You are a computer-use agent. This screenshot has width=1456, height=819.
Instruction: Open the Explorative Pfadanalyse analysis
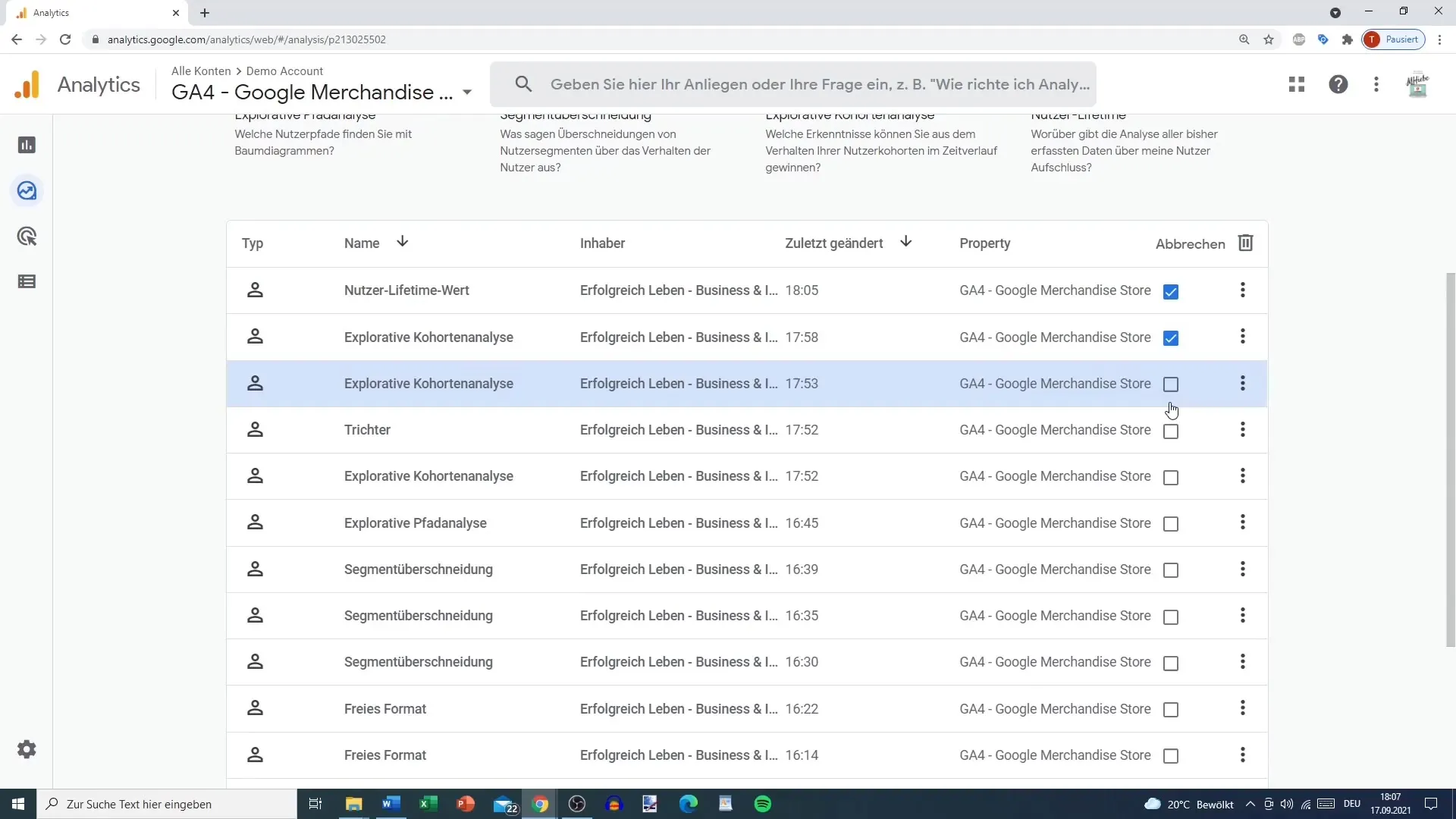(x=415, y=523)
